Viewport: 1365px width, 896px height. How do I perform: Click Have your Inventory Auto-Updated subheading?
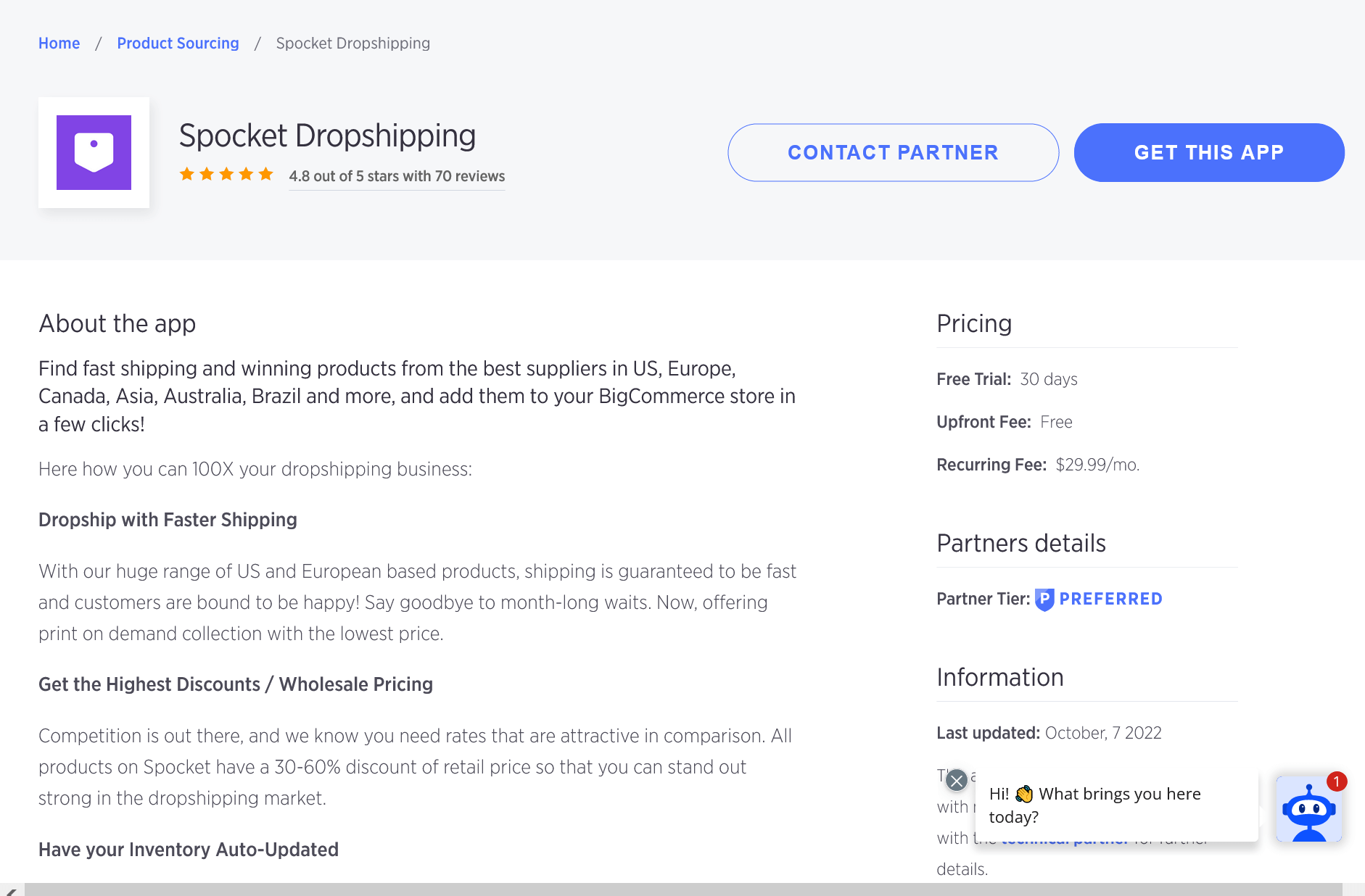189,850
